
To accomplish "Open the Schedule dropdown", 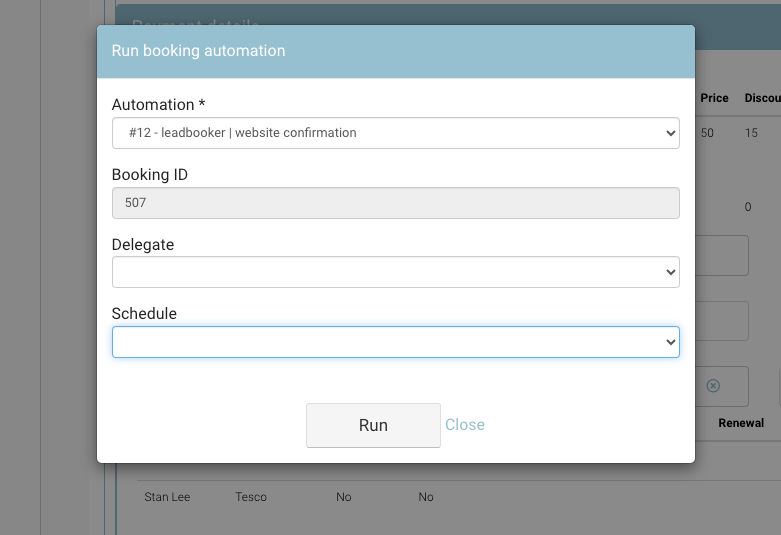I will tap(395, 342).
